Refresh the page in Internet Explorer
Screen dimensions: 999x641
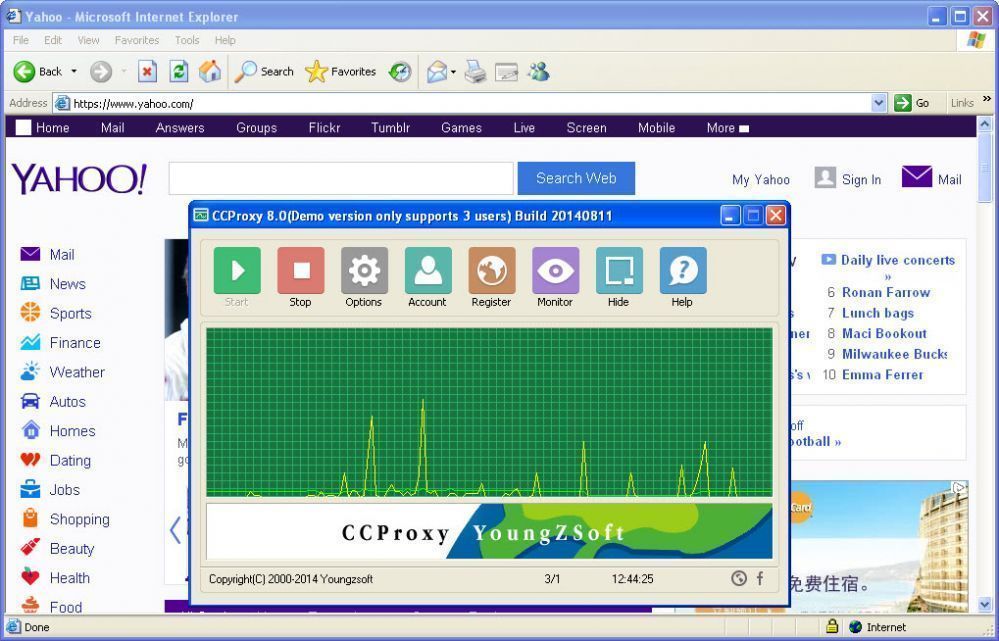pyautogui.click(x=178, y=71)
